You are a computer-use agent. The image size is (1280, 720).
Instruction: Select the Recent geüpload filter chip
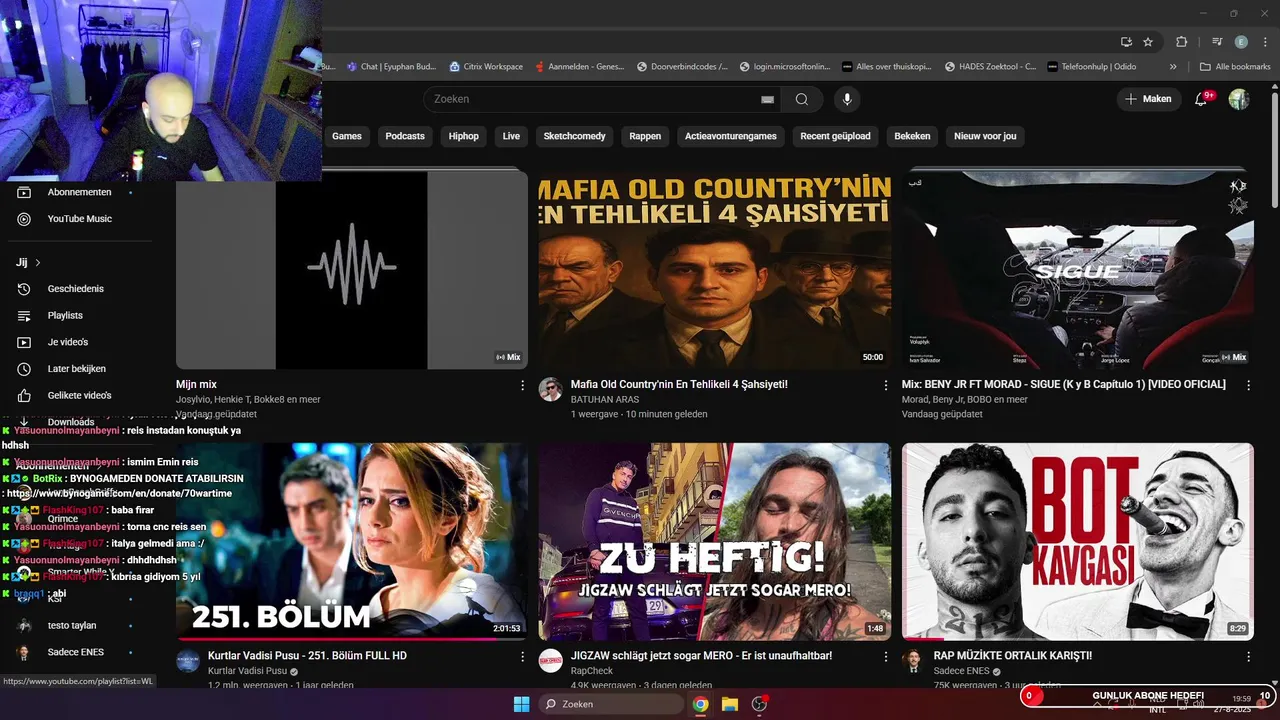[836, 136]
